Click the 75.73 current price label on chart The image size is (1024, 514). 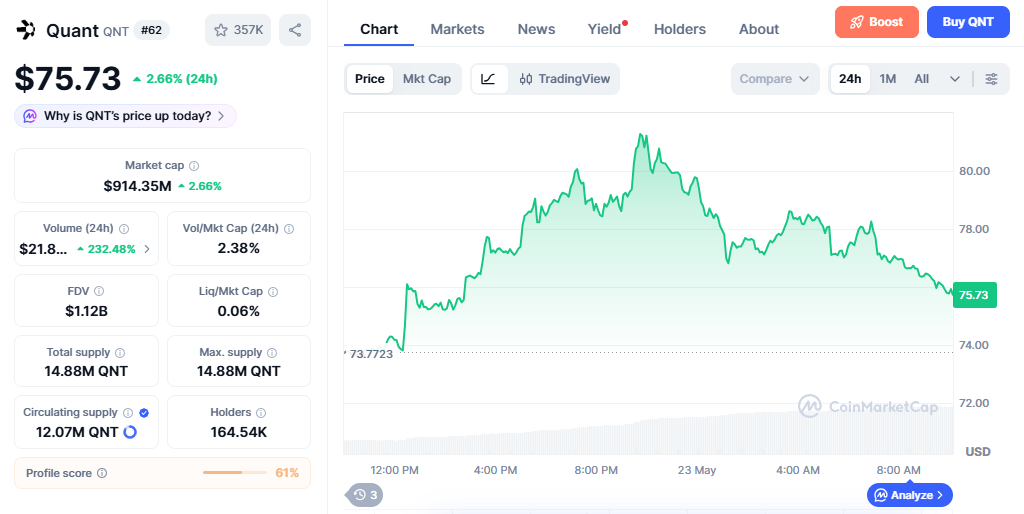pyautogui.click(x=974, y=295)
